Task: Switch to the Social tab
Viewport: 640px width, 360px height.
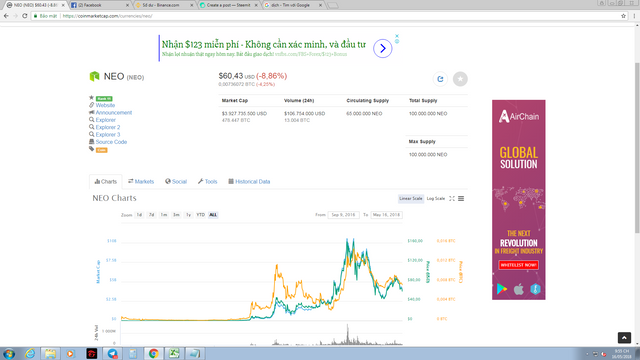Action: [x=176, y=182]
